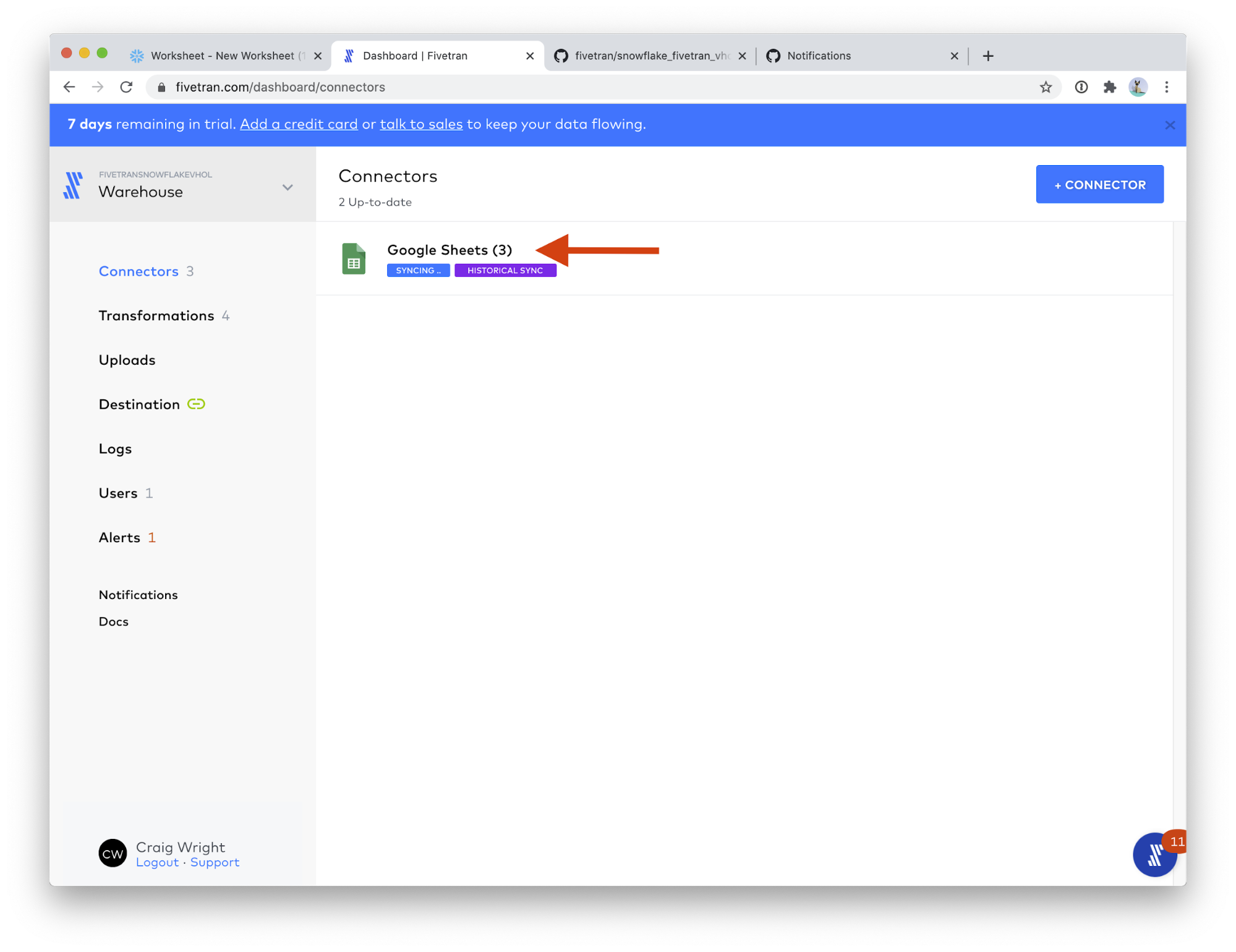The height and width of the screenshot is (952, 1236).
Task: Dismiss the trial banner
Action: point(1169,125)
